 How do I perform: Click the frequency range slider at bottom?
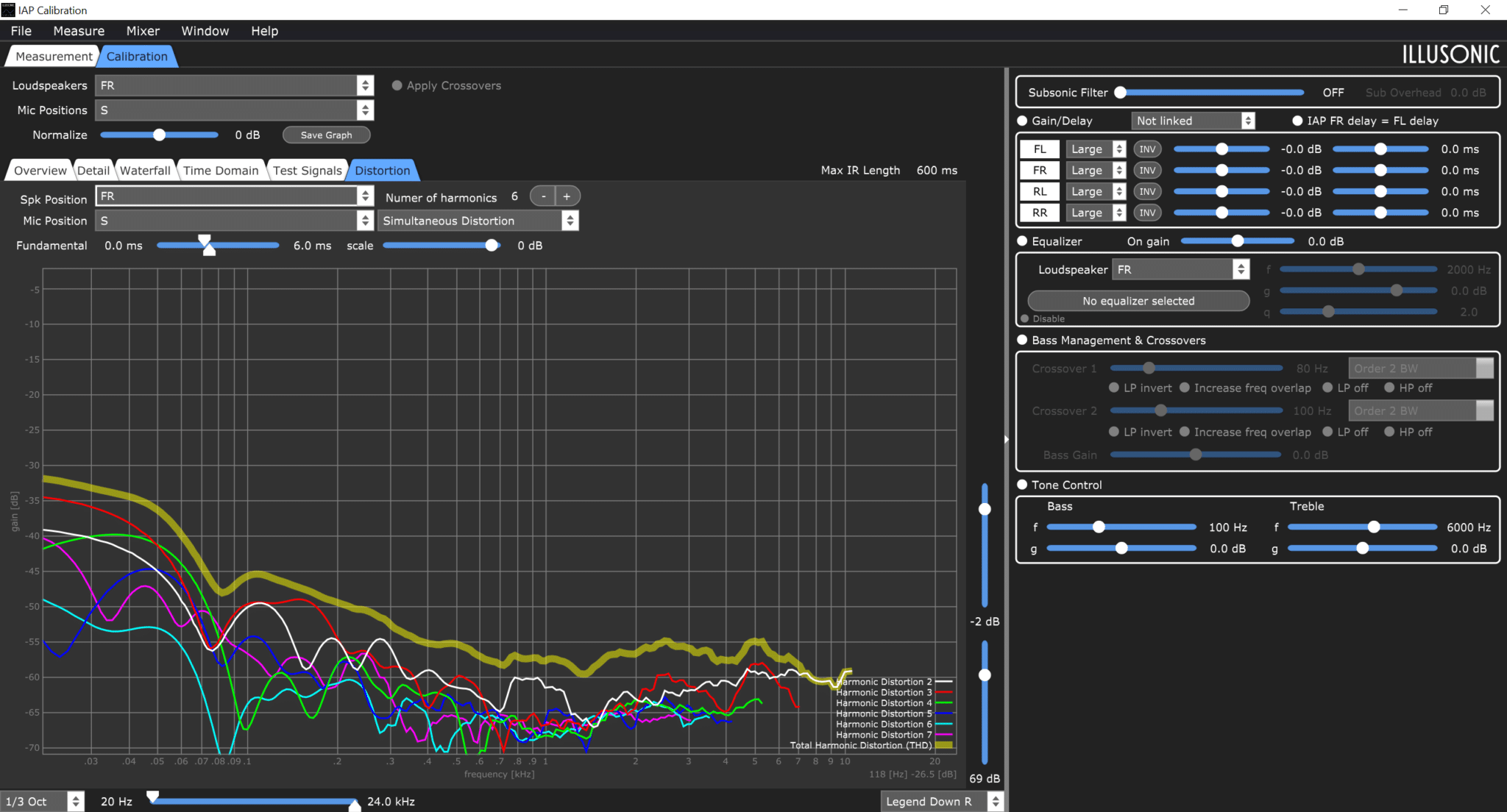coord(253,801)
